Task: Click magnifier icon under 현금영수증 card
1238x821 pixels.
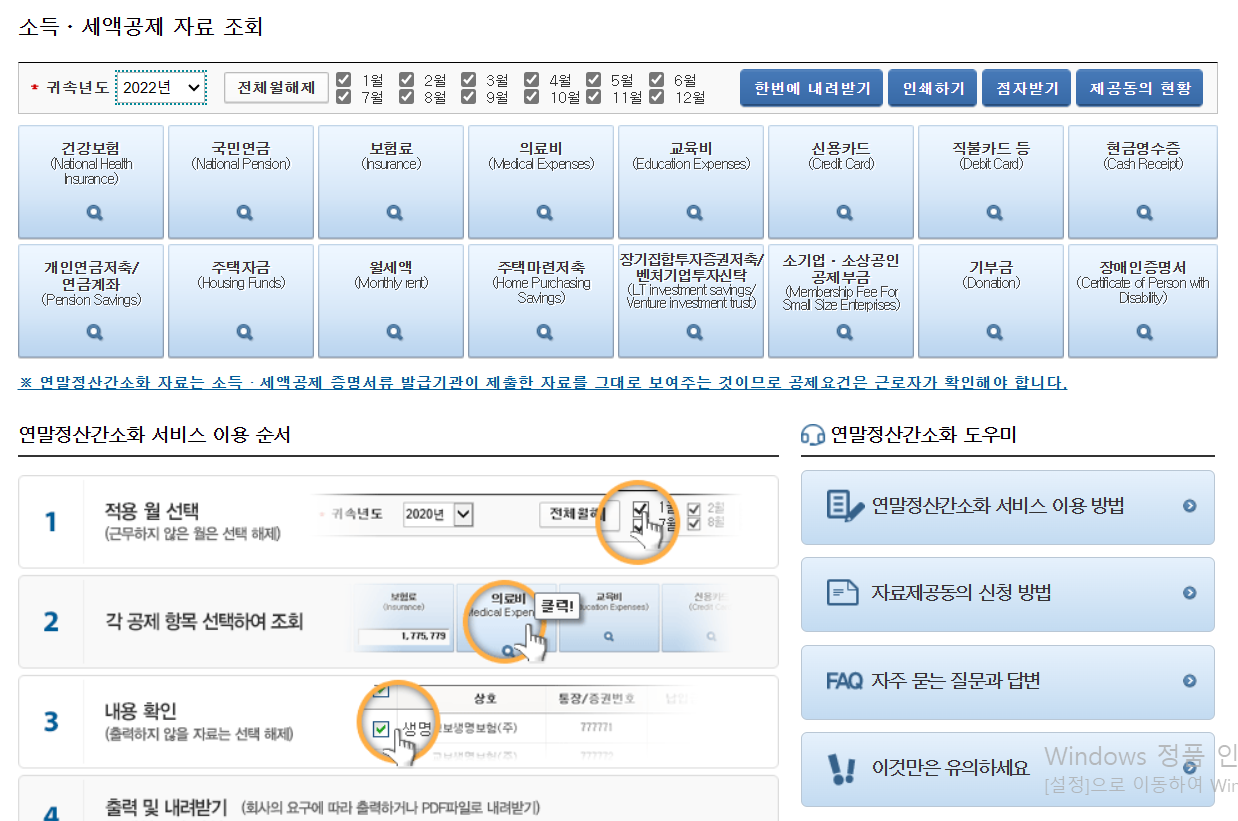Action: tap(1144, 213)
